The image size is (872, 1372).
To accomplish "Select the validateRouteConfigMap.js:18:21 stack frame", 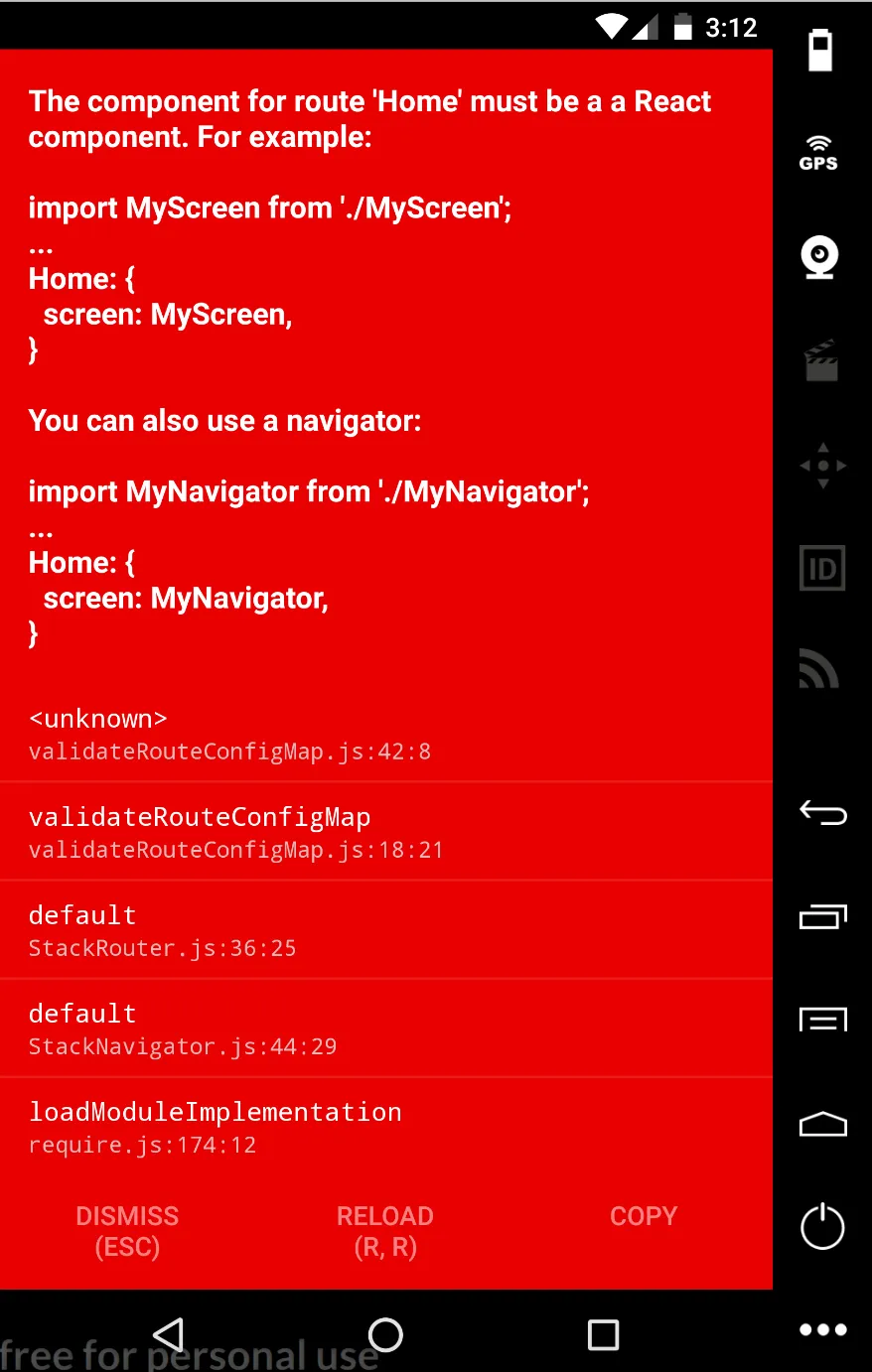I will pos(386,832).
